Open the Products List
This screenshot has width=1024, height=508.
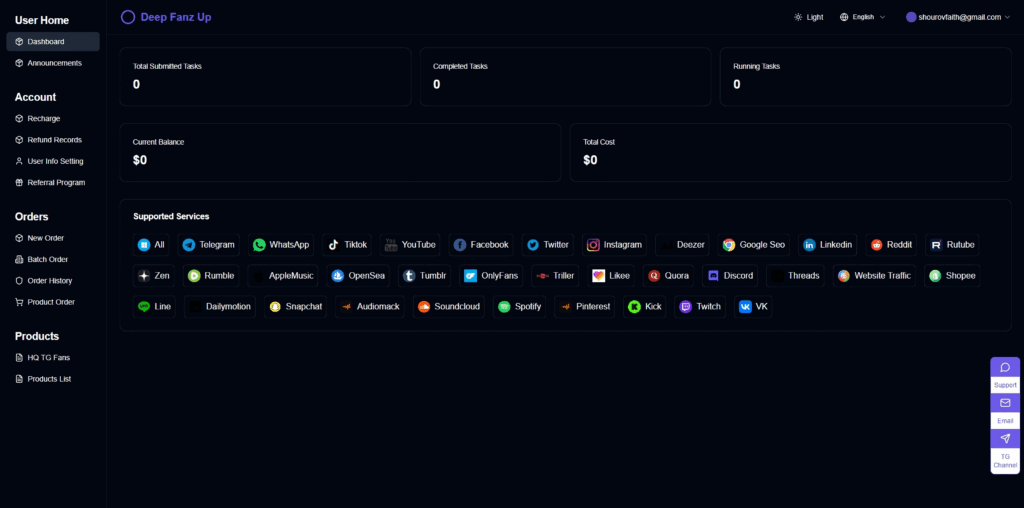coord(53,379)
